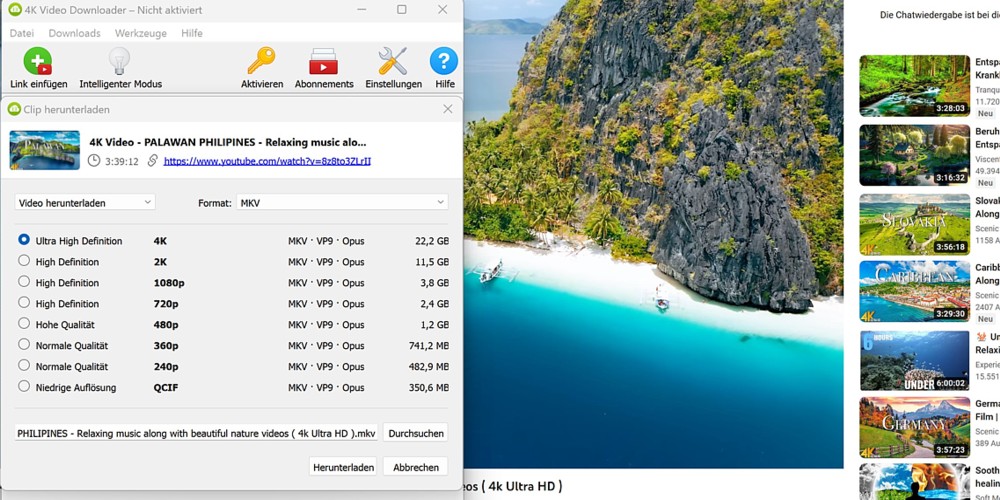Maximize the 4K Video Downloader window
1000x500 pixels.
click(x=401, y=10)
